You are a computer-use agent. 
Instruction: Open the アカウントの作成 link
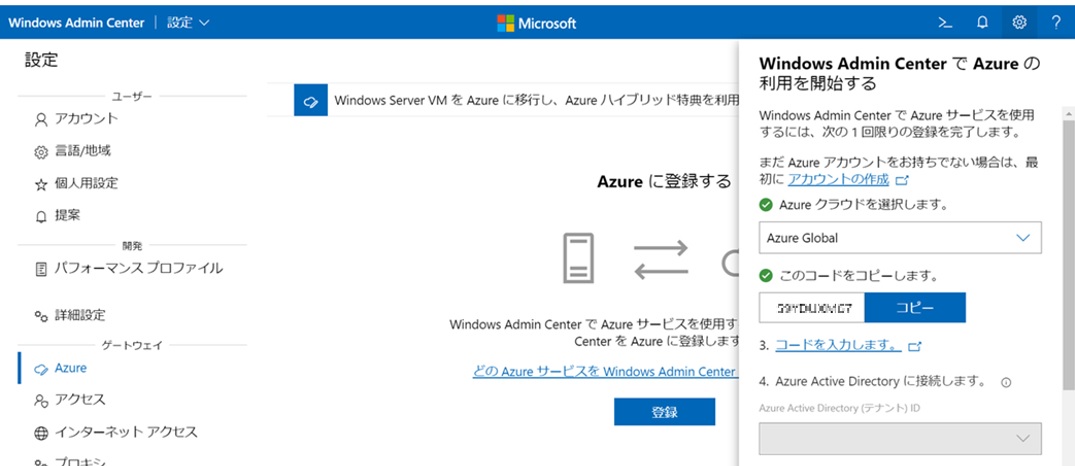pos(838,179)
